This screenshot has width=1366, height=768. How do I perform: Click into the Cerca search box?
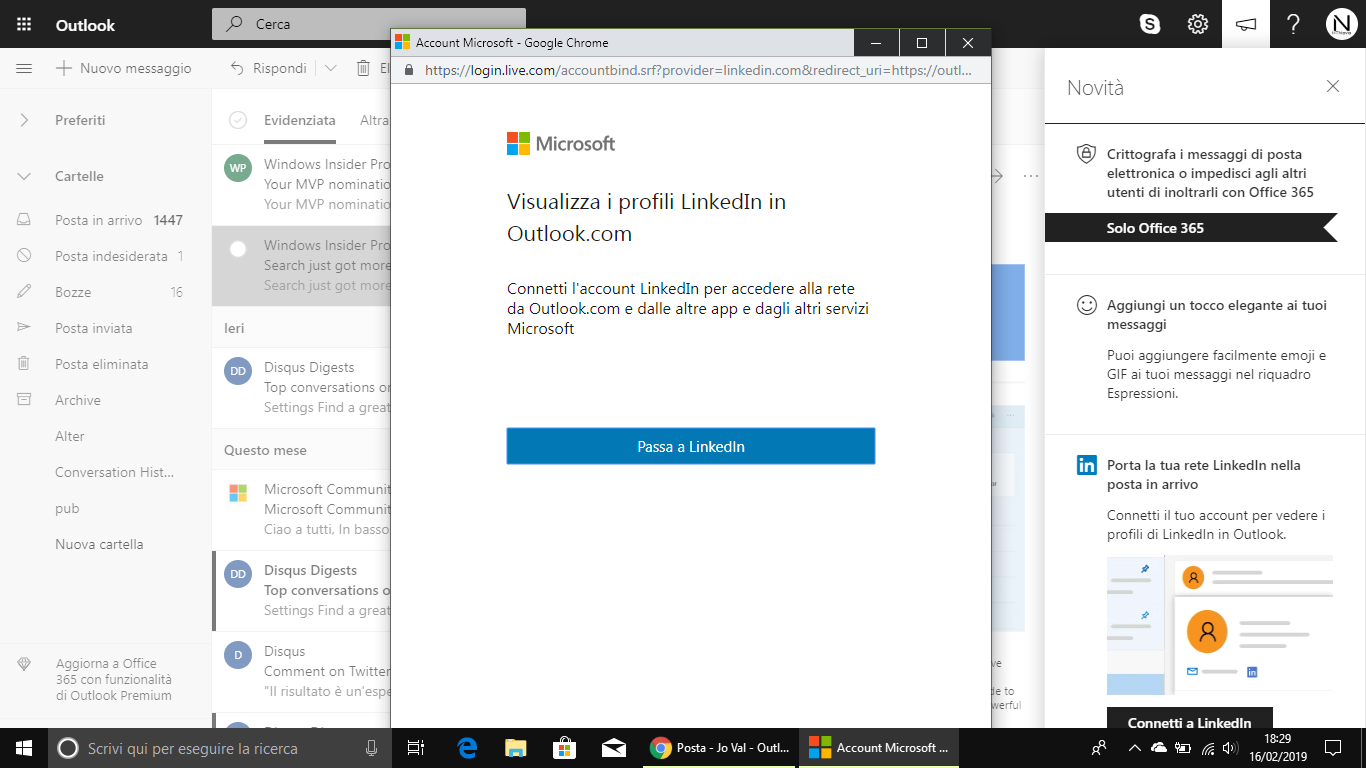pyautogui.click(x=368, y=24)
